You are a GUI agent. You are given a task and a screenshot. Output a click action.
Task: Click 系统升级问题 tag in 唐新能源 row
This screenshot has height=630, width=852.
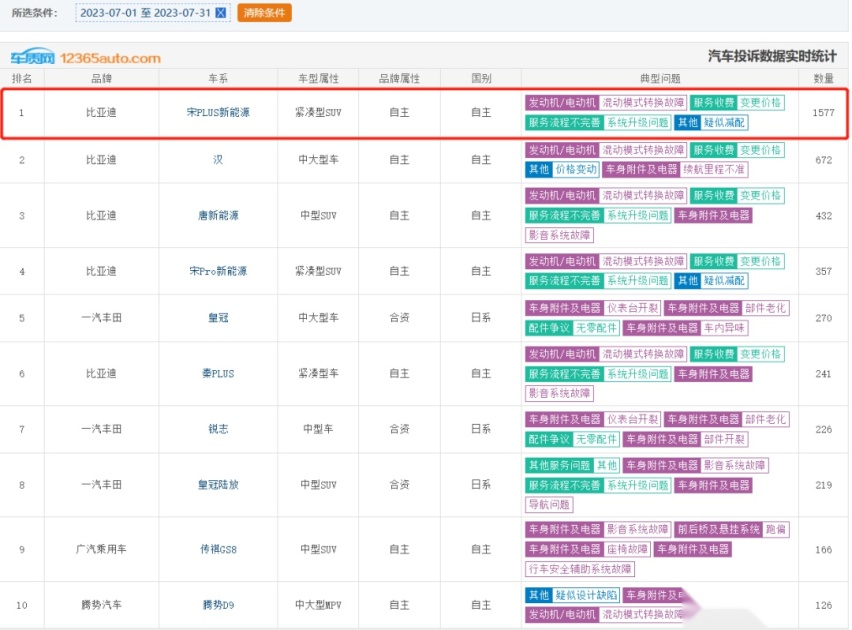tap(638, 215)
